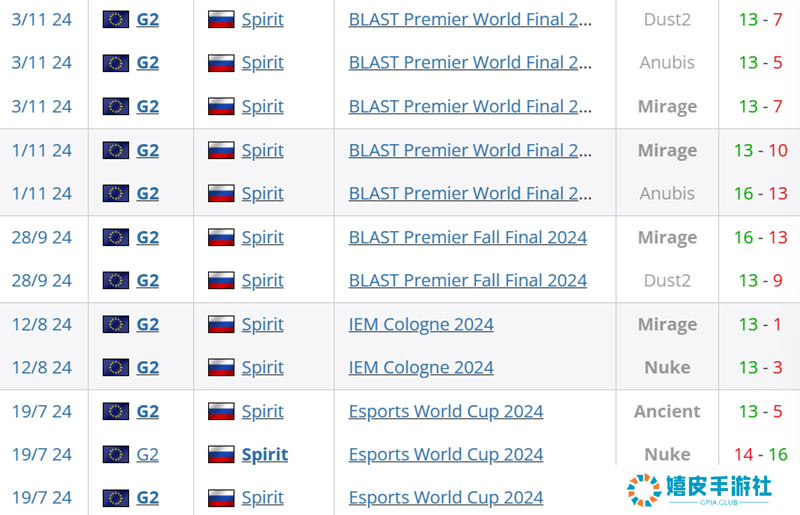Click the Russian flag in the Anubis 13-5 row

click(221, 62)
